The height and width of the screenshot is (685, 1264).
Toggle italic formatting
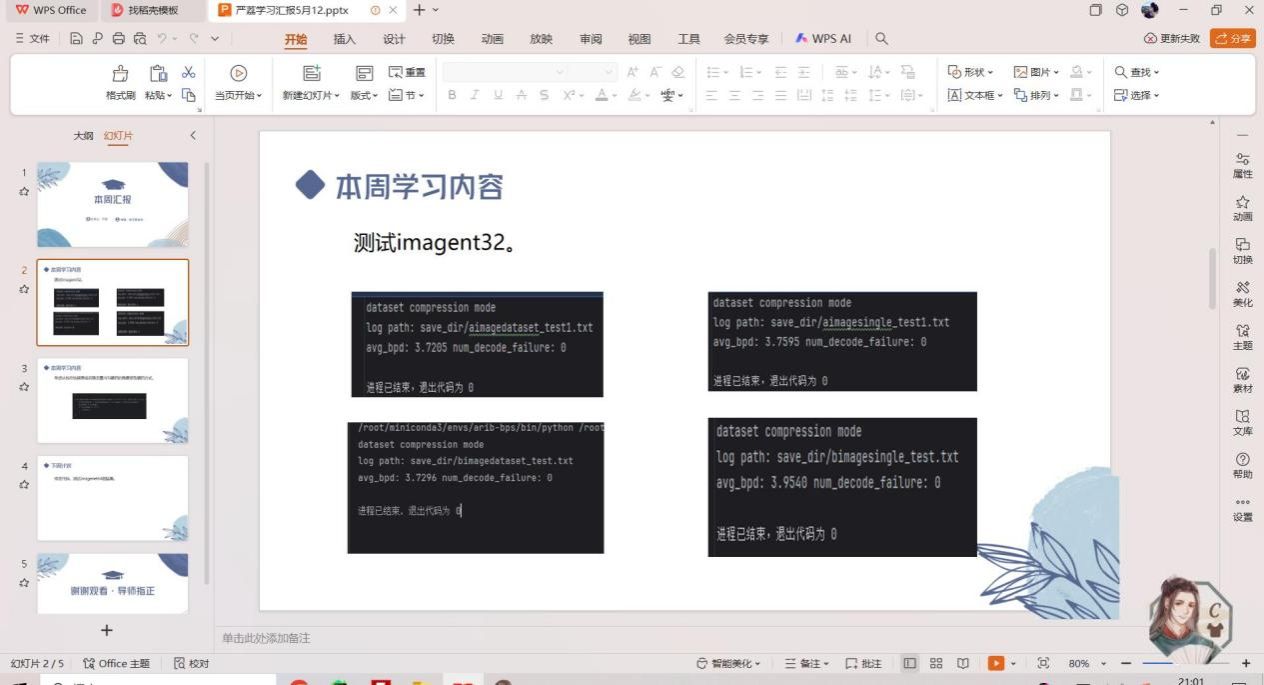click(474, 95)
